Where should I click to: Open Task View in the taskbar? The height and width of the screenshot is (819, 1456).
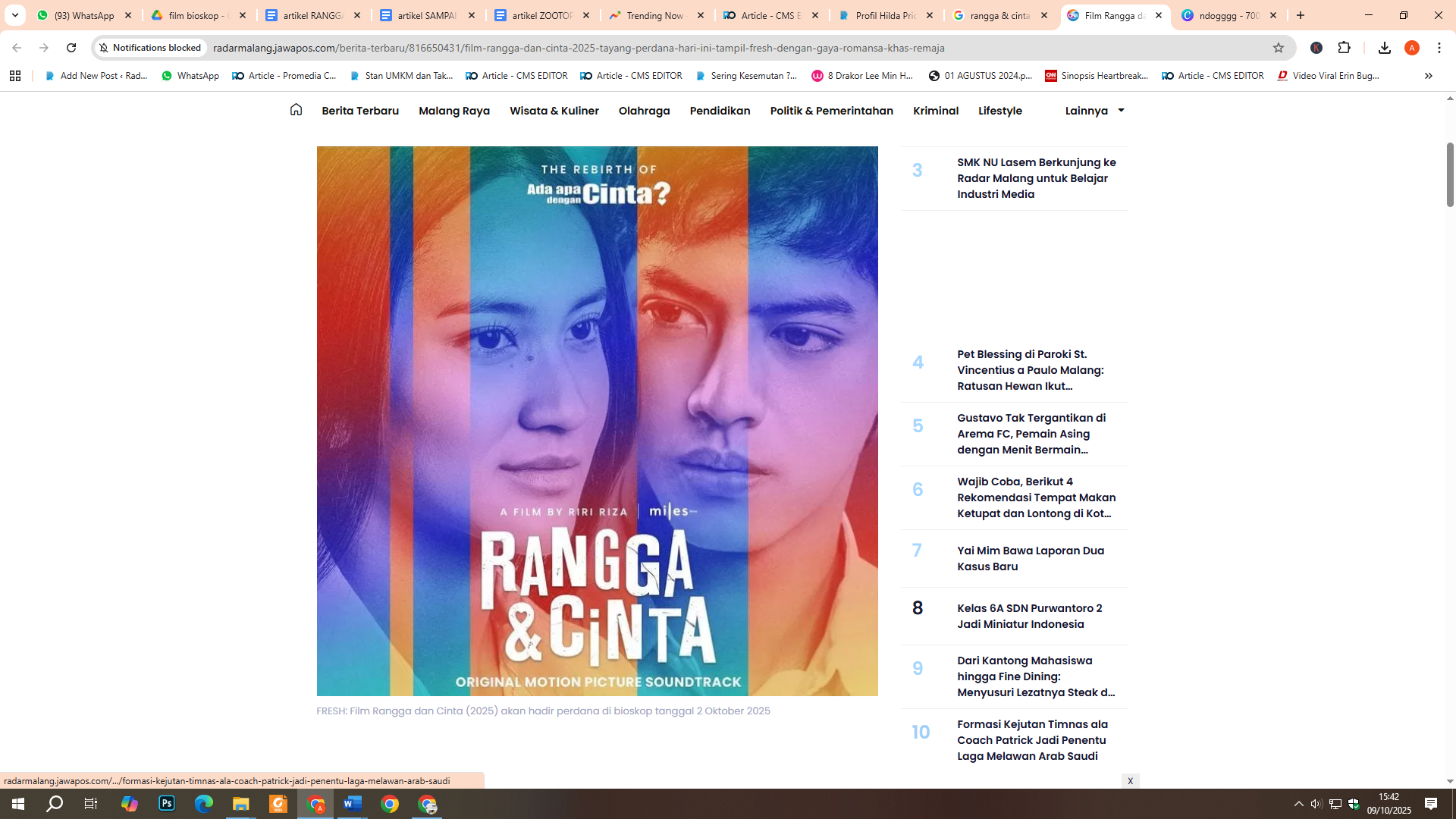[x=91, y=804]
